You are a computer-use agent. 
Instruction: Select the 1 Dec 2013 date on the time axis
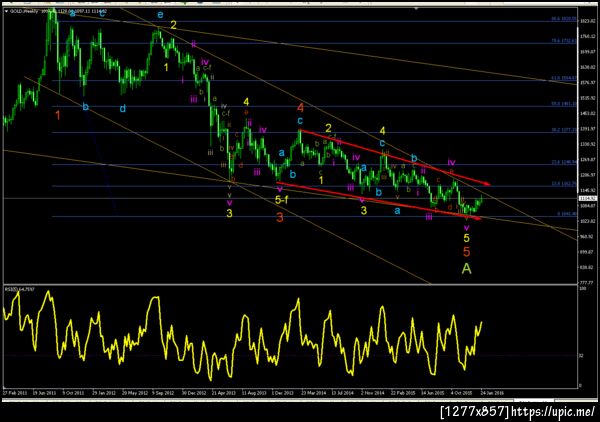click(282, 393)
